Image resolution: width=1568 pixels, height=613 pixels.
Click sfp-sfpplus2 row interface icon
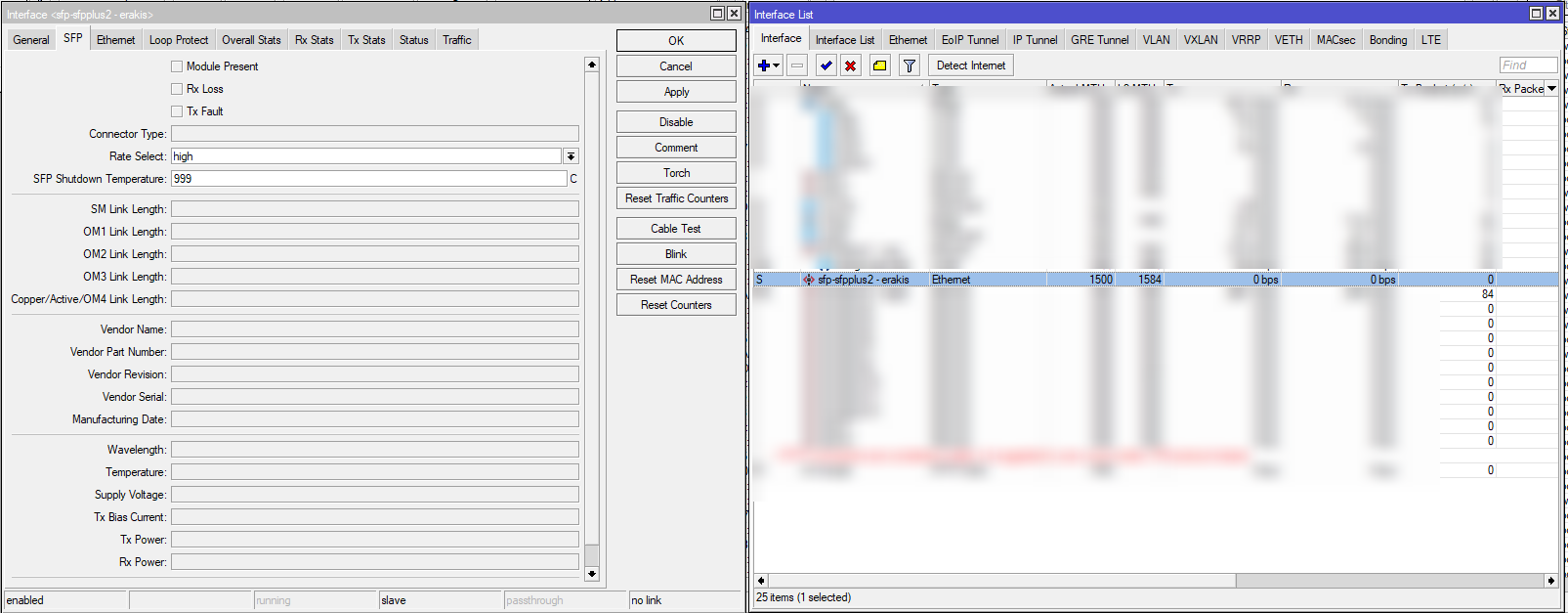click(x=808, y=280)
